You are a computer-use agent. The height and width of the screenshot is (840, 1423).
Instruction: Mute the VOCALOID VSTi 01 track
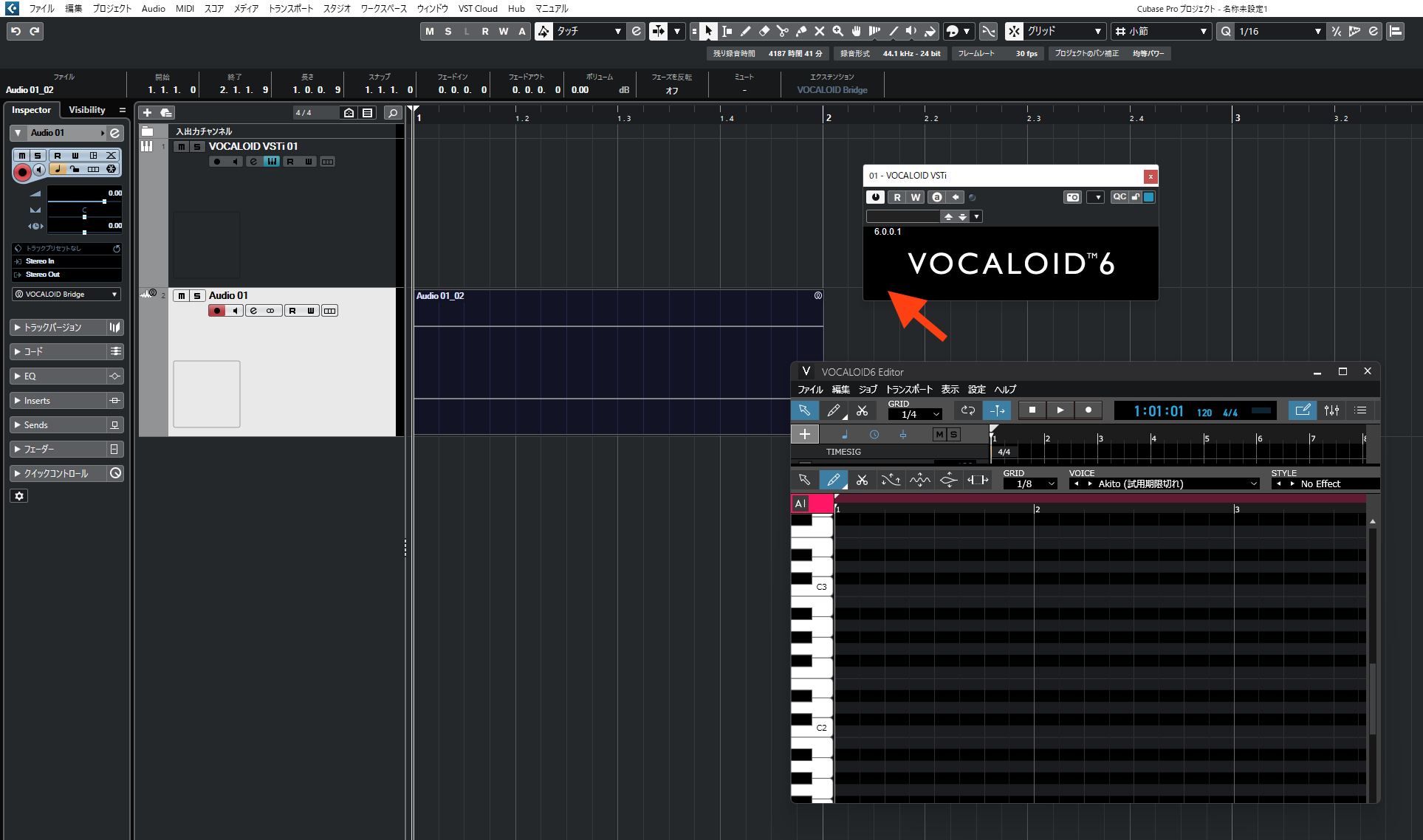pos(181,146)
